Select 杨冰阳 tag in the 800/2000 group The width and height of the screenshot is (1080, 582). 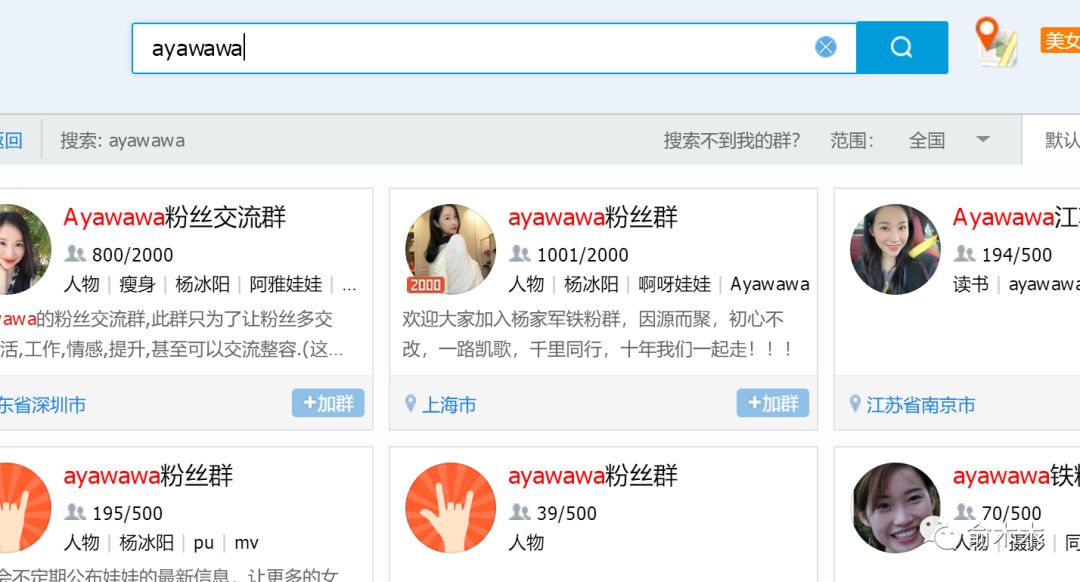tap(202, 284)
